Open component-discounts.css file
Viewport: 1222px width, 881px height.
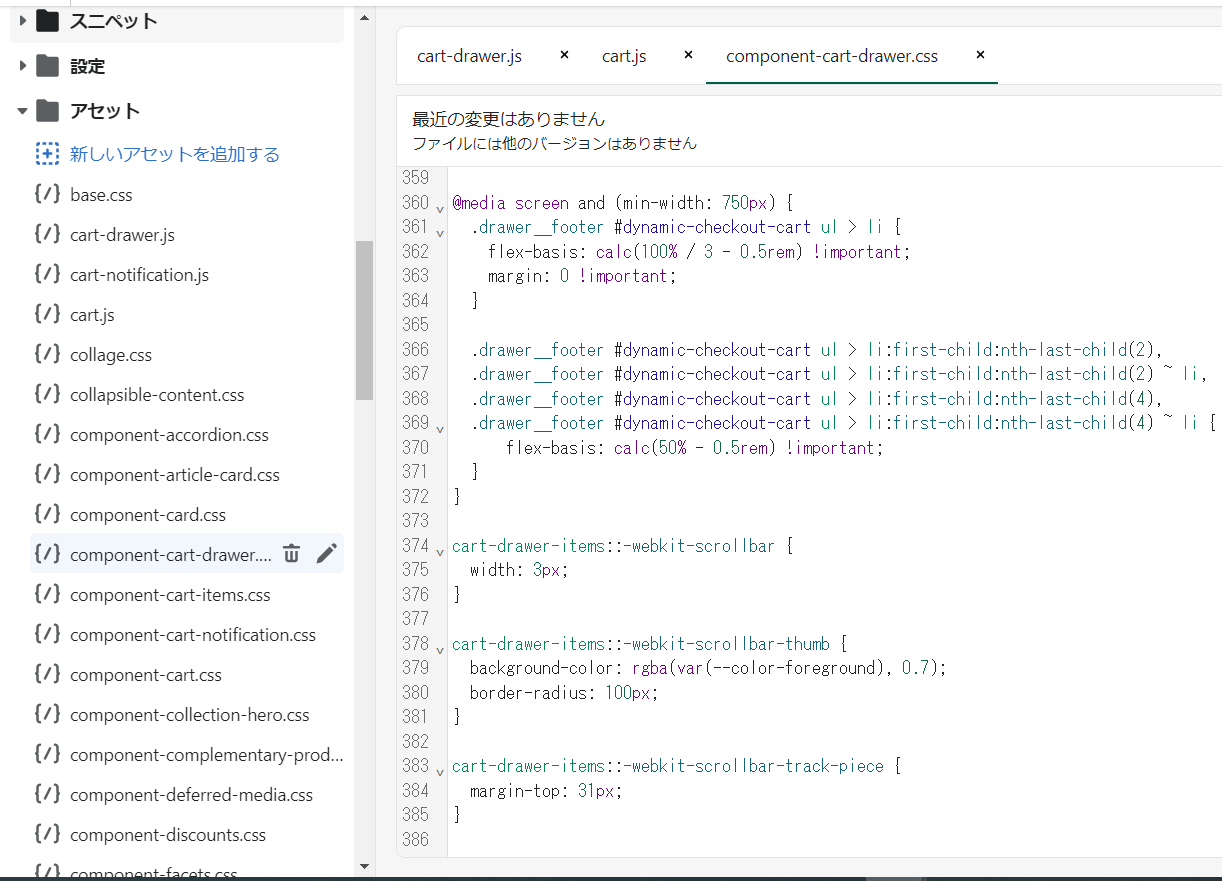(x=168, y=835)
